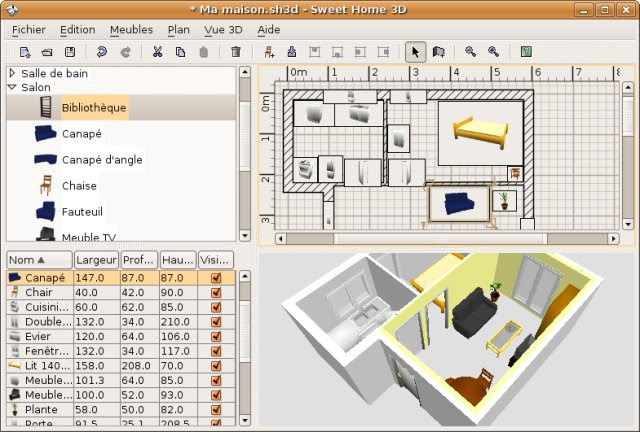Click the New home toolbar icon
The image size is (640, 432).
pos(25,52)
